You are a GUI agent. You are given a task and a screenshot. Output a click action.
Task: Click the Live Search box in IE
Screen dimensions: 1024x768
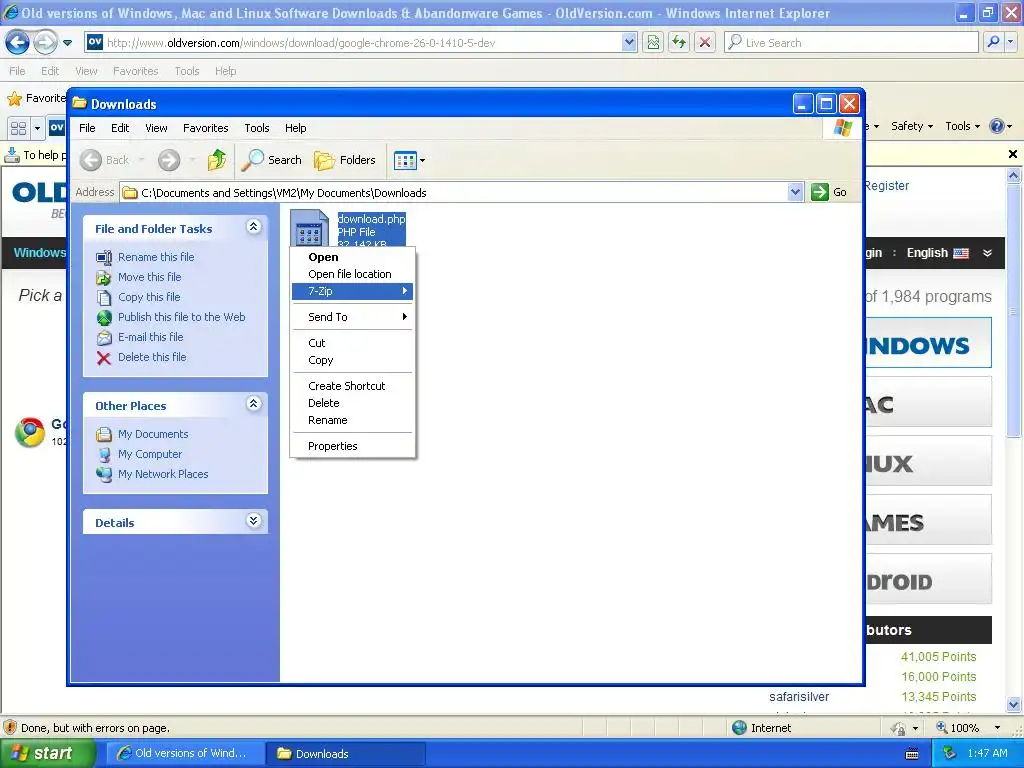(x=851, y=42)
